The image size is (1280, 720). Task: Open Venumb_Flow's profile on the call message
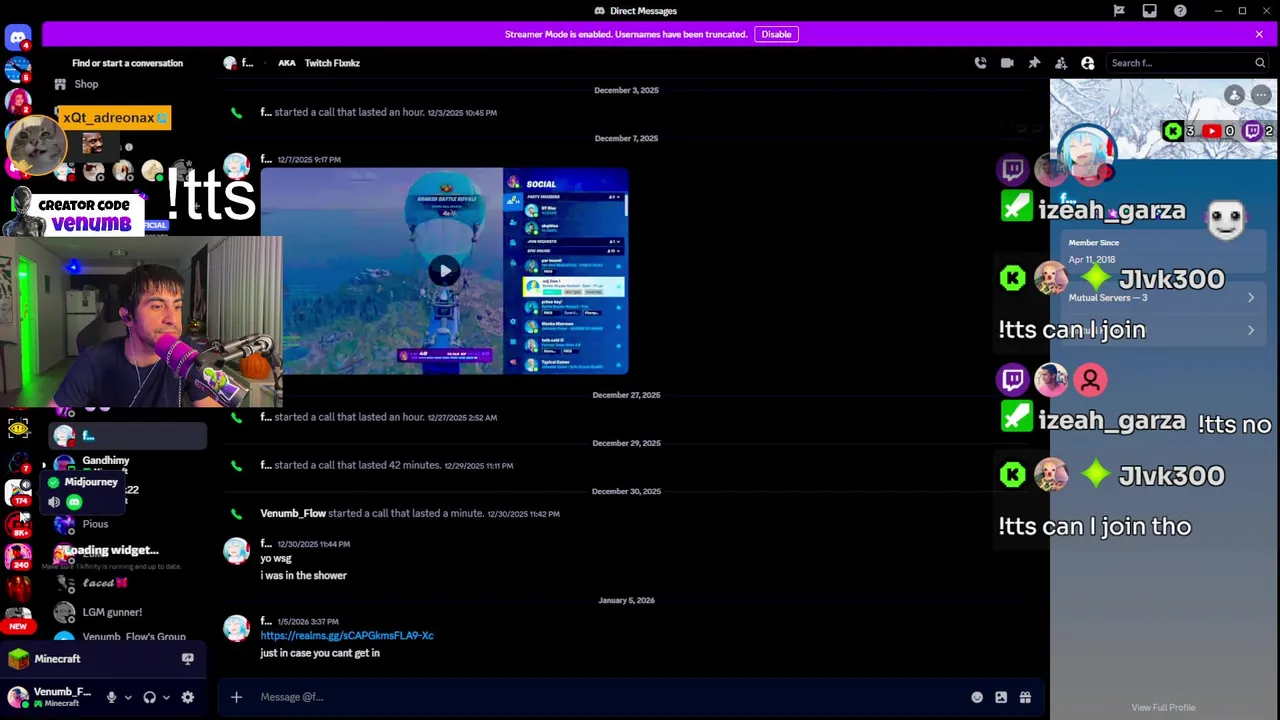[293, 513]
